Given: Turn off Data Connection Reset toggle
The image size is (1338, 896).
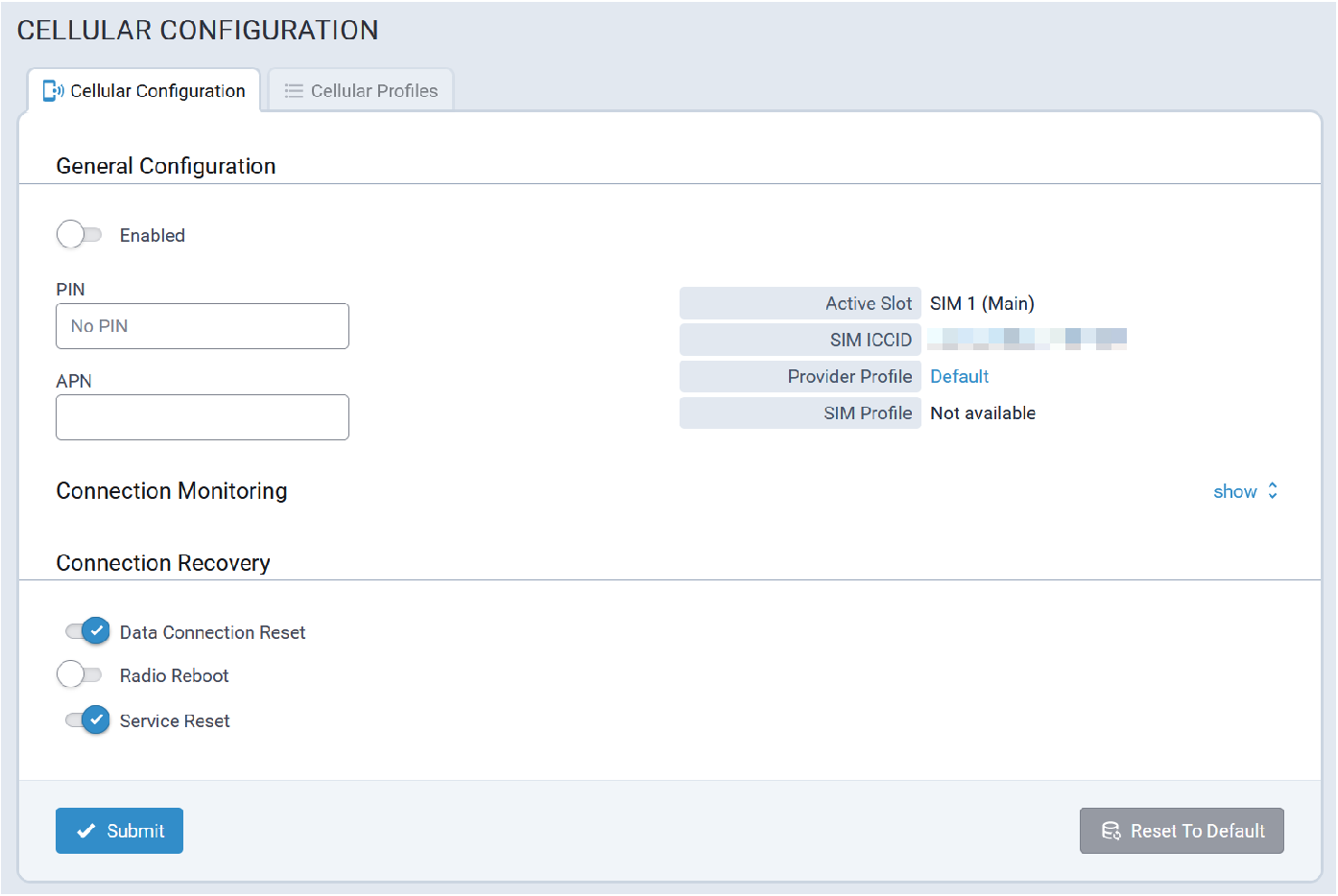Looking at the screenshot, I should coord(87,631).
